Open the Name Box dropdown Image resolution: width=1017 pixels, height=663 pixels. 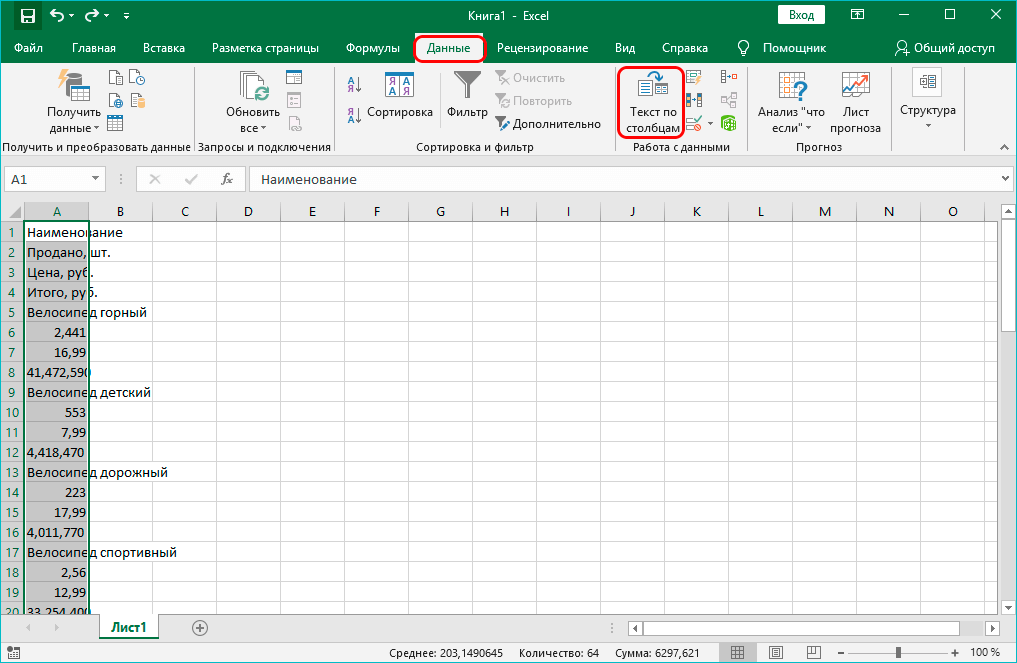click(96, 179)
